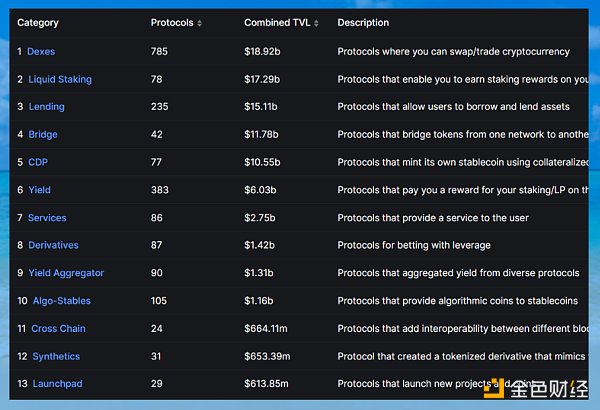View the Yield category page
This screenshot has width=600, height=410.
point(39,190)
